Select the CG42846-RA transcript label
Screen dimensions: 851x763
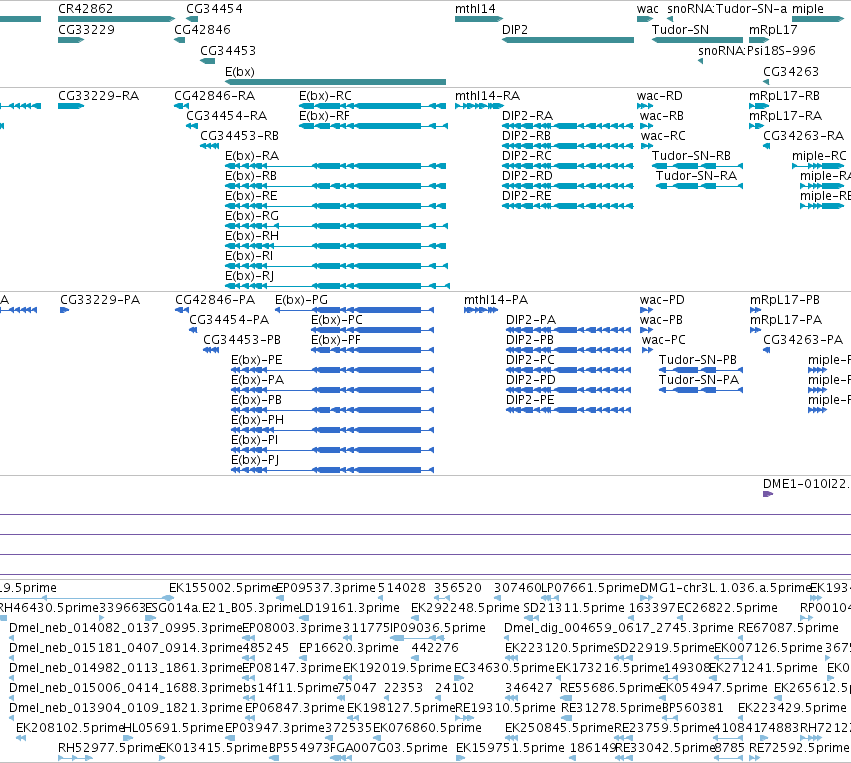214,96
